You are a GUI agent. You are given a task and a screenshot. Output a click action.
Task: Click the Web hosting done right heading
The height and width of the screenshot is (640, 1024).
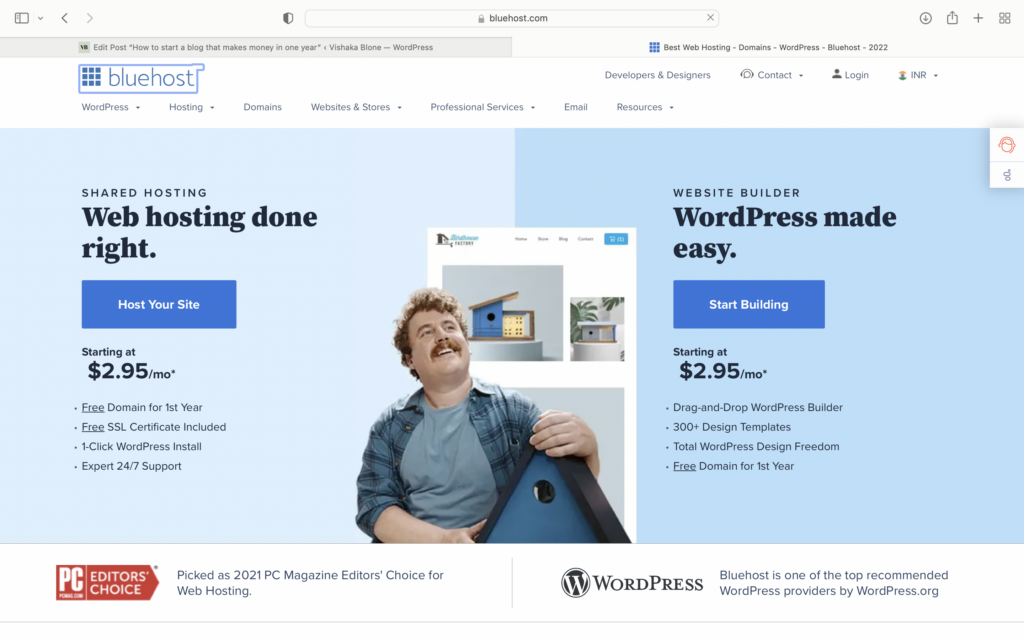199,232
